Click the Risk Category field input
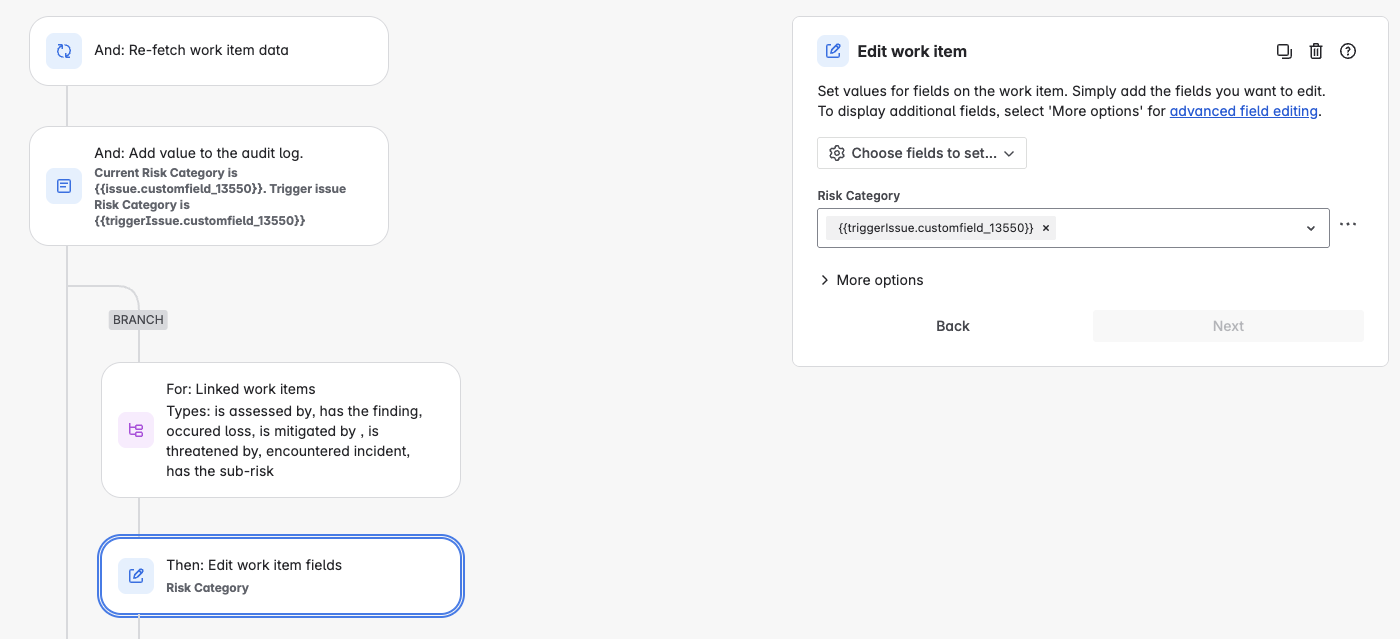 pyautogui.click(x=1073, y=228)
